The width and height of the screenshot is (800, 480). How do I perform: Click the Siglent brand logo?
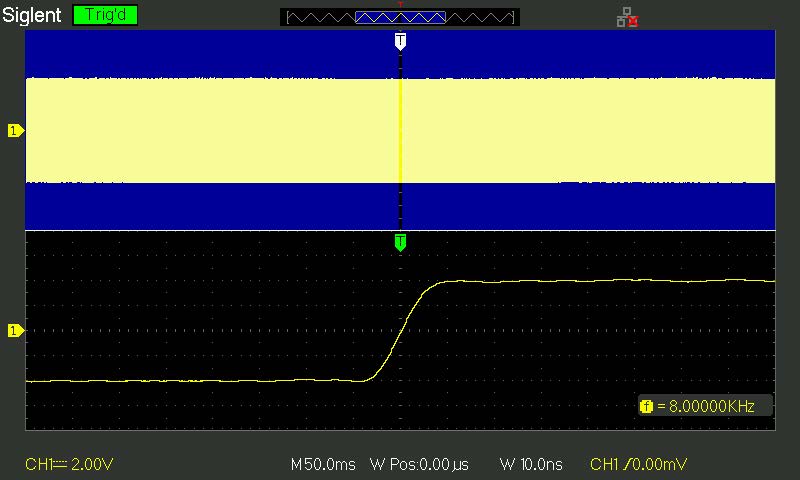click(x=32, y=15)
